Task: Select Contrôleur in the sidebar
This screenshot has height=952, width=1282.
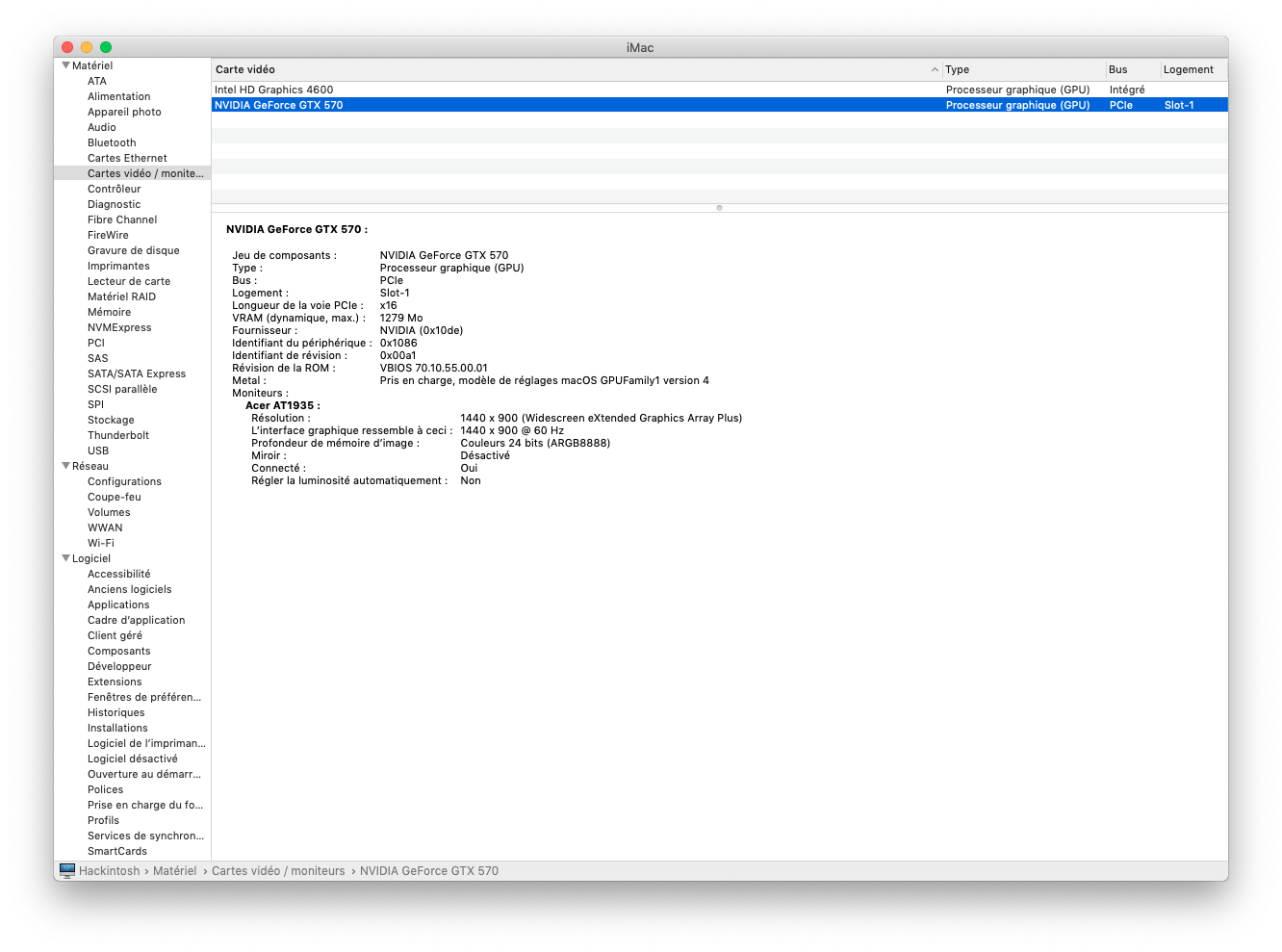Action: (115, 189)
